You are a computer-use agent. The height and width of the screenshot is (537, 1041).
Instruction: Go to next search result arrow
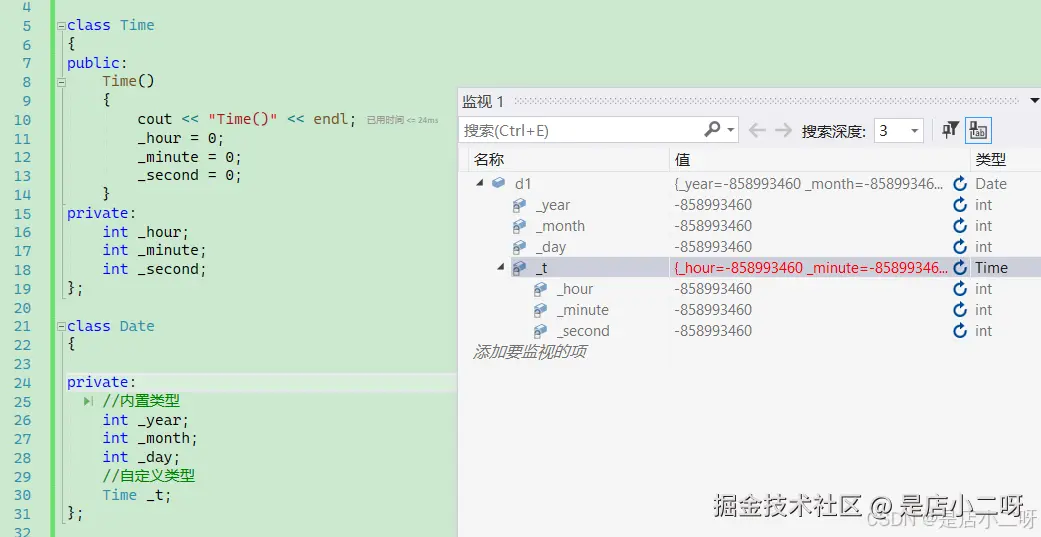783,130
